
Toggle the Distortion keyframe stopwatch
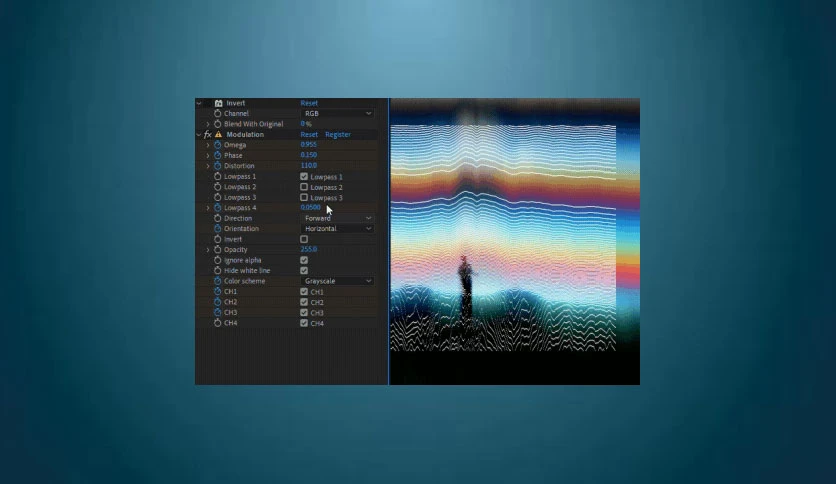tap(218, 166)
